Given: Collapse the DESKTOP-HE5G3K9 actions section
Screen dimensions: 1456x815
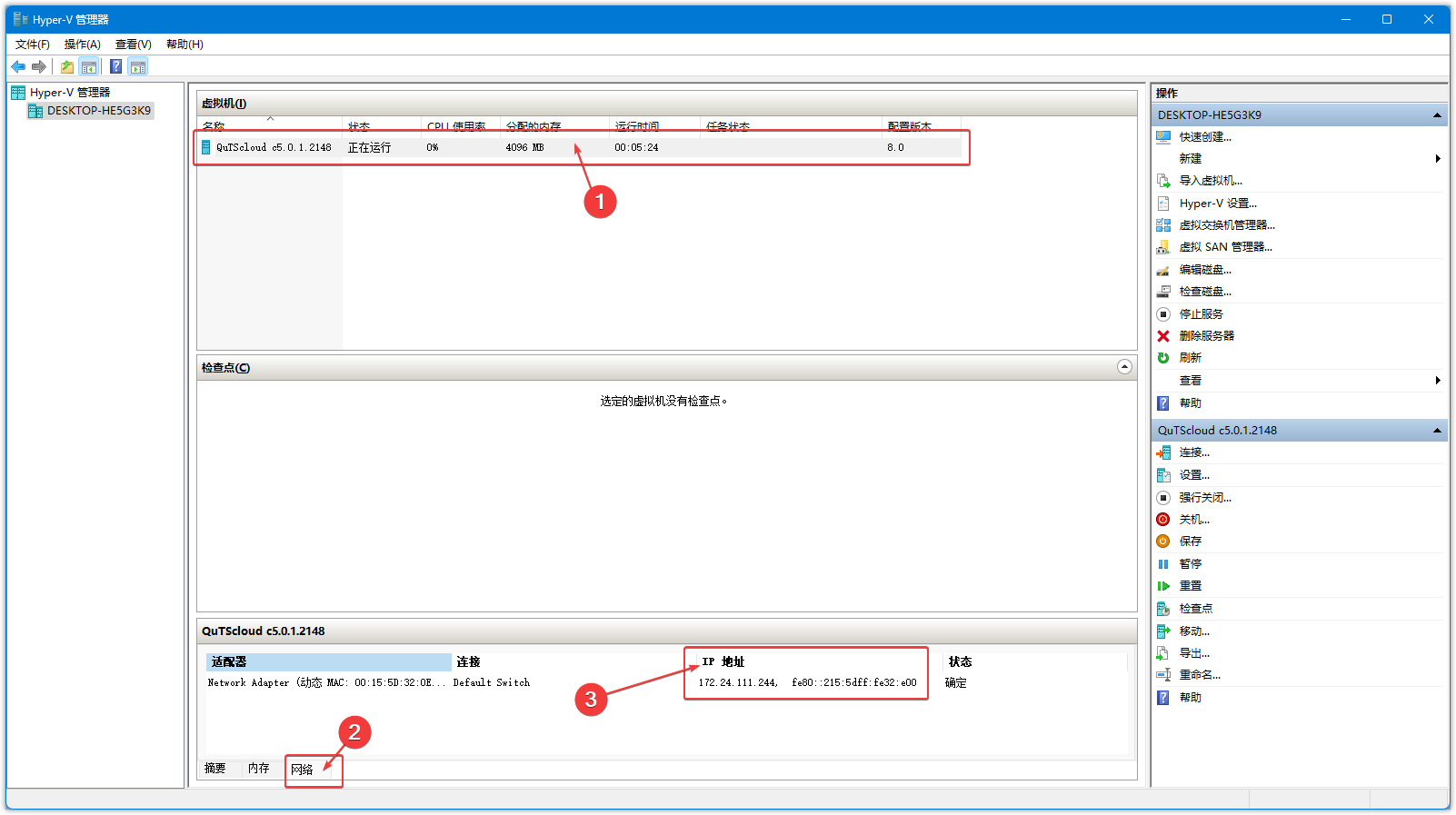Looking at the screenshot, I should point(1437,115).
